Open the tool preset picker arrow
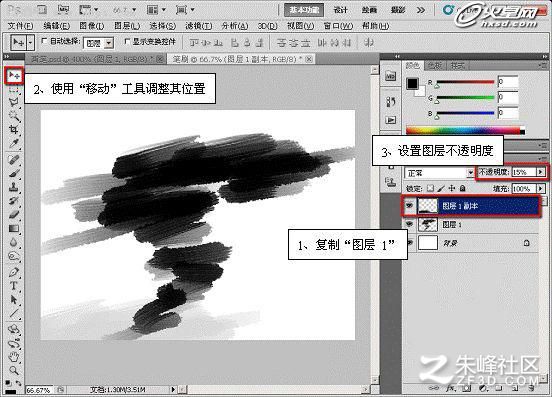This screenshot has height=397, width=552. coord(31,43)
